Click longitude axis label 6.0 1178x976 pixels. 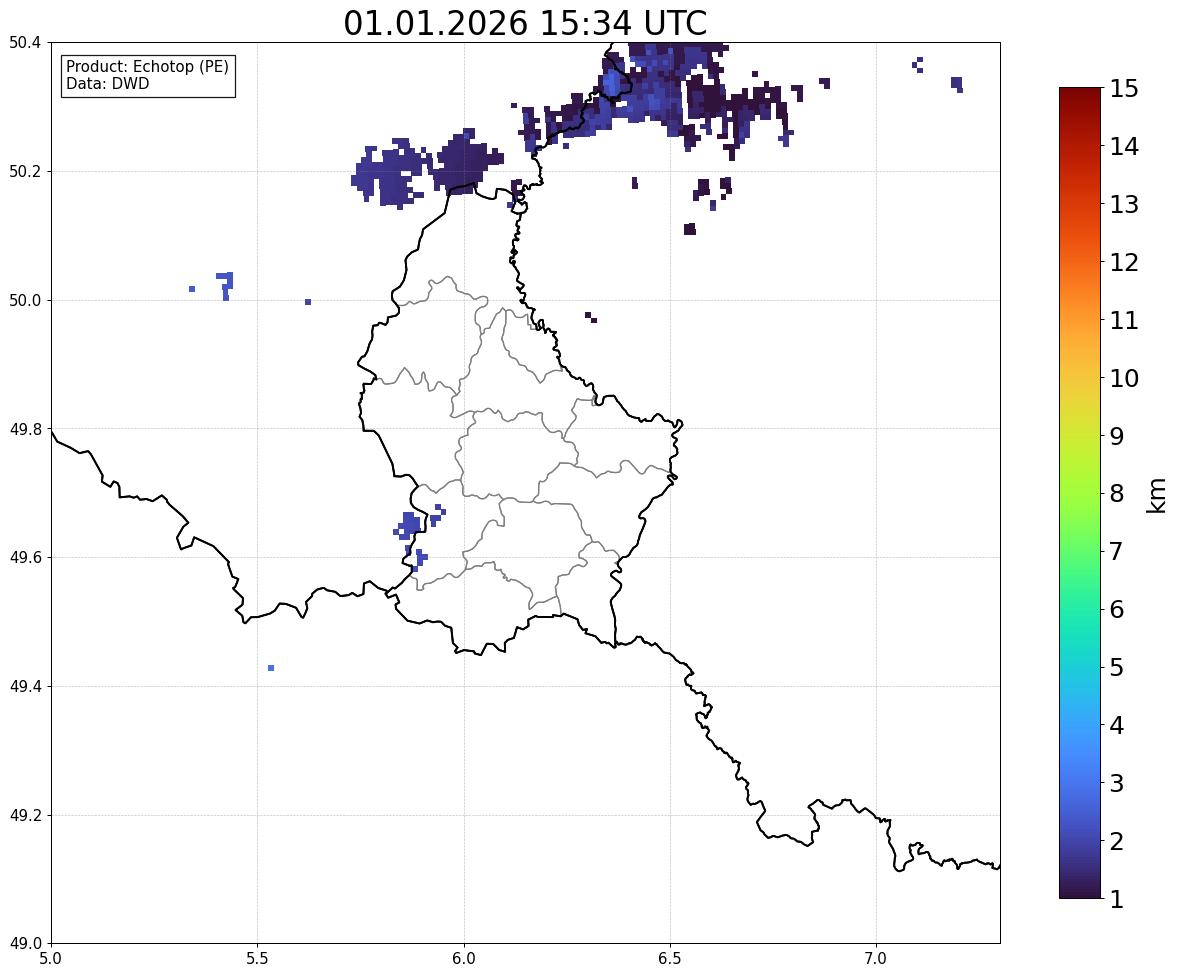[x=464, y=959]
